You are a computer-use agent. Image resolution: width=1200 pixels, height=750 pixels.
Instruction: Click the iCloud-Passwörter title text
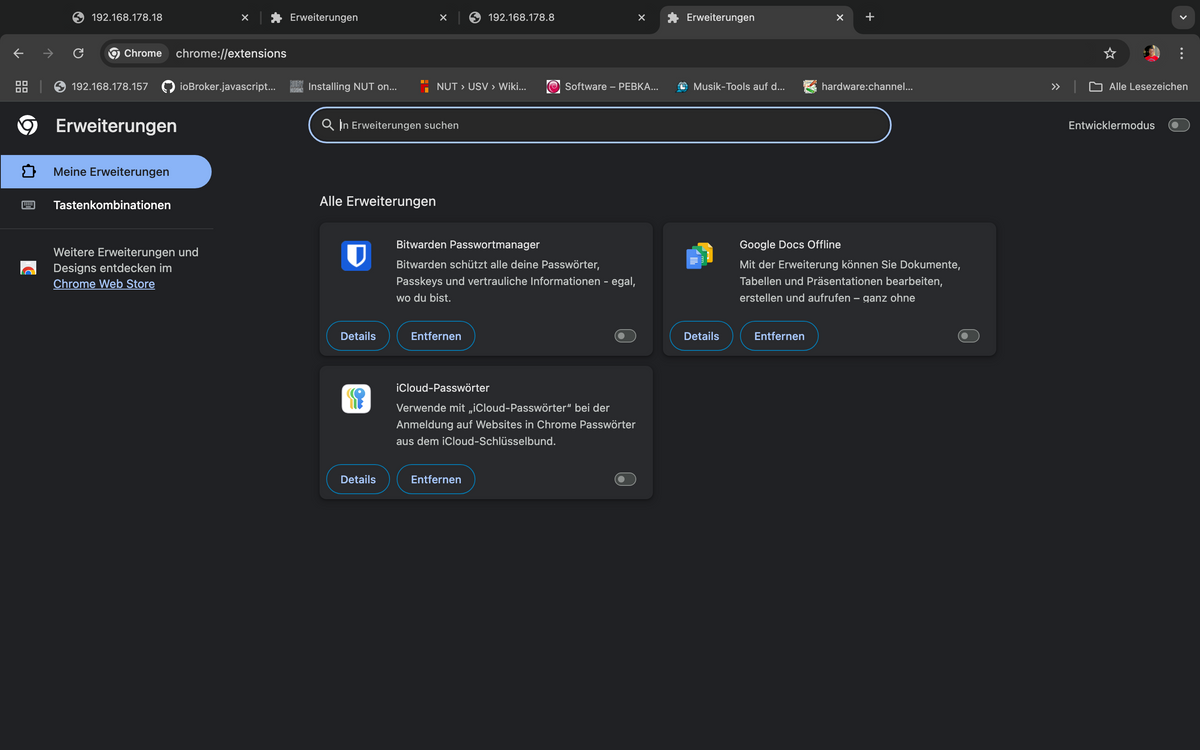click(x=443, y=387)
